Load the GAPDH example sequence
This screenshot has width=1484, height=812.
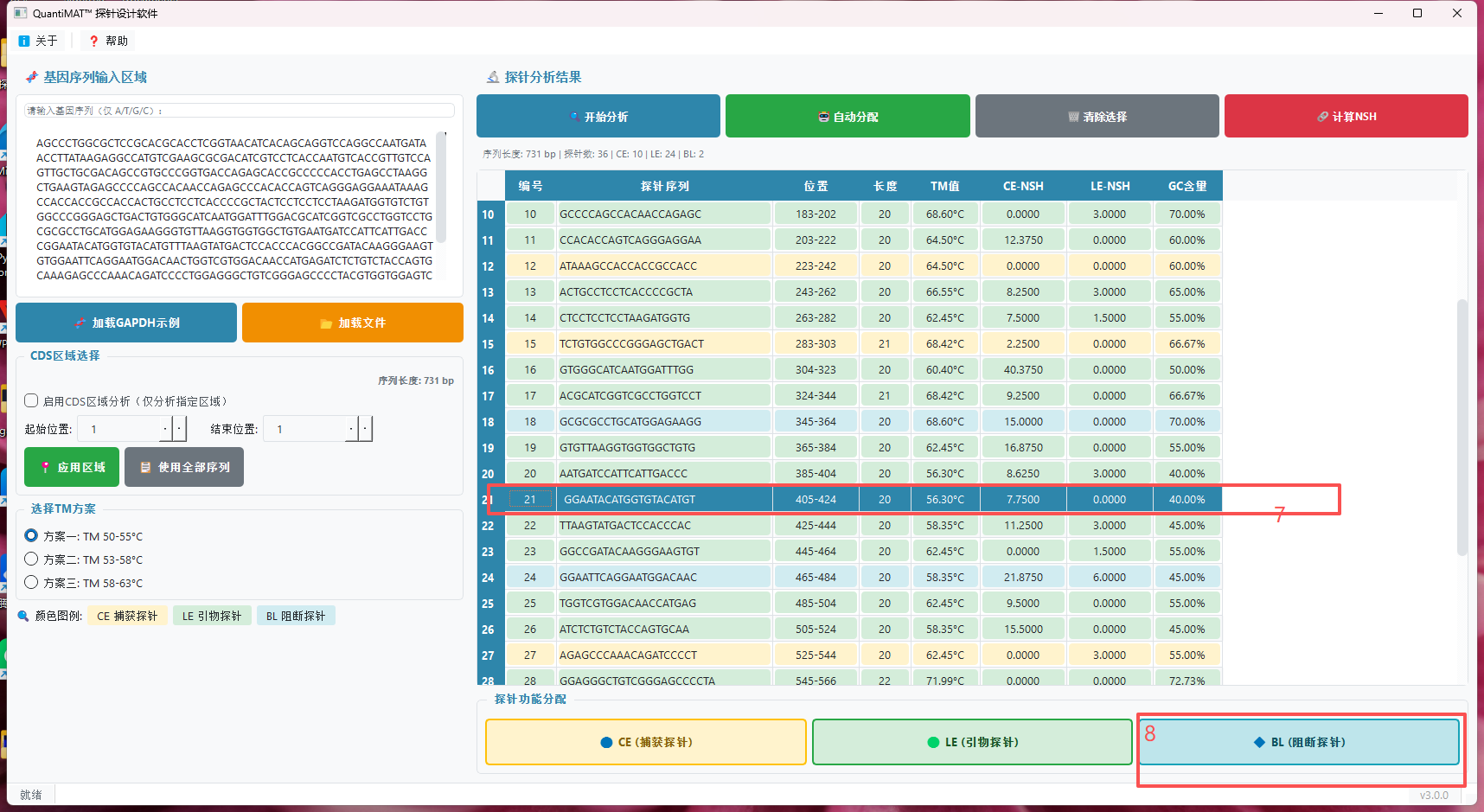tap(125, 322)
